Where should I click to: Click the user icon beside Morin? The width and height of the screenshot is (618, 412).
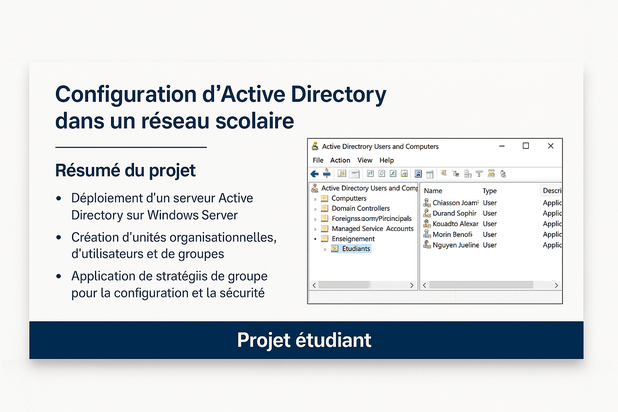427,234
